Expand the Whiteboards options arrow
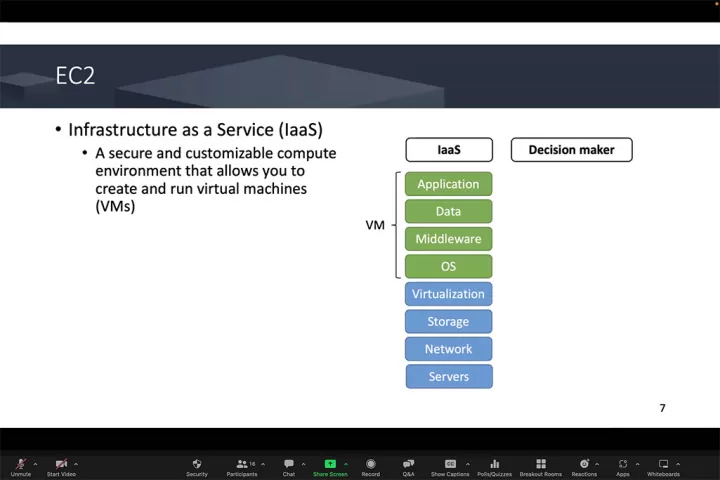Image resolution: width=720 pixels, height=480 pixels. pos(678,464)
